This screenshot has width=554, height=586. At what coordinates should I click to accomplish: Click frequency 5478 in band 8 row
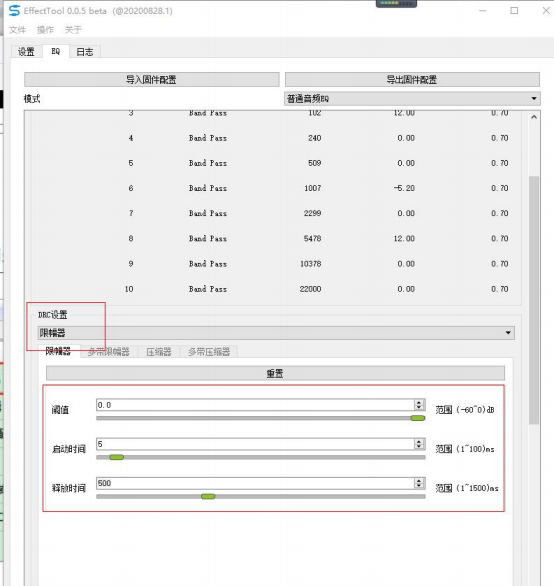pyautogui.click(x=313, y=238)
